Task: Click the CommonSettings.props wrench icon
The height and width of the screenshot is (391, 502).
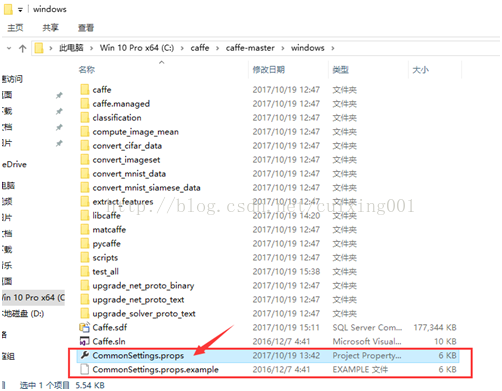Action: [x=85, y=355]
